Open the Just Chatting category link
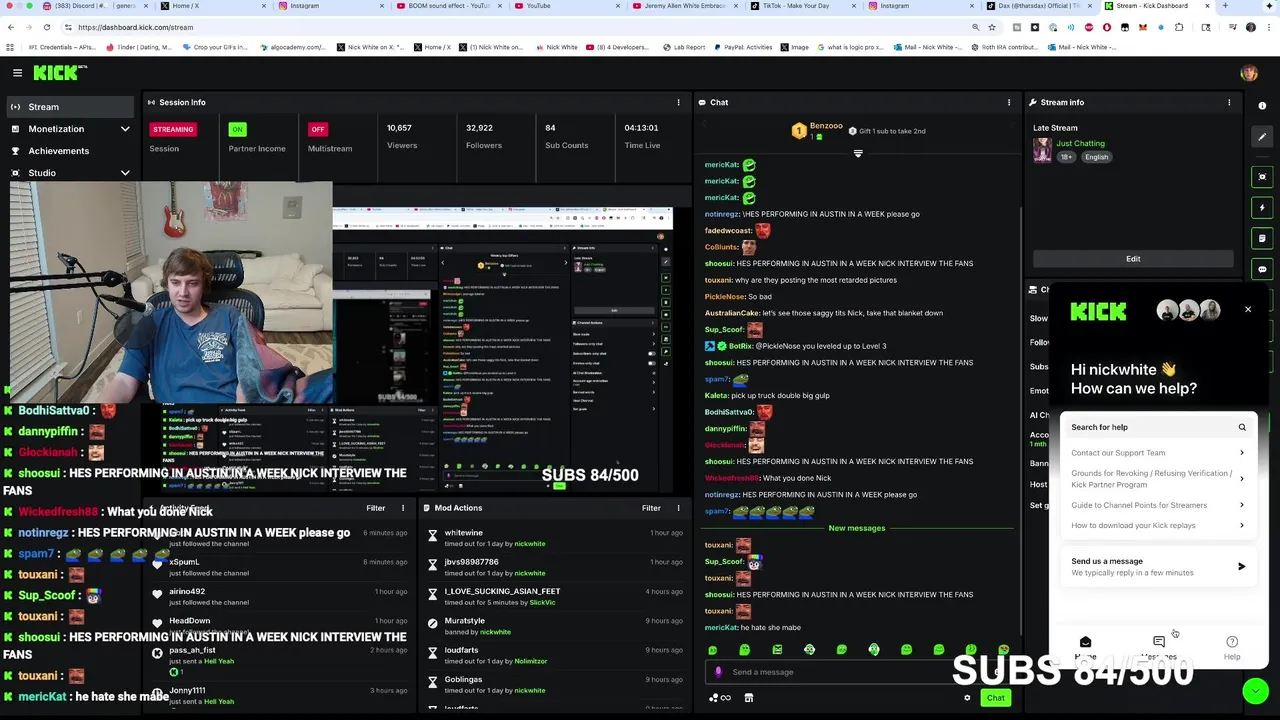Viewport: 1280px width, 720px height. click(x=1080, y=144)
